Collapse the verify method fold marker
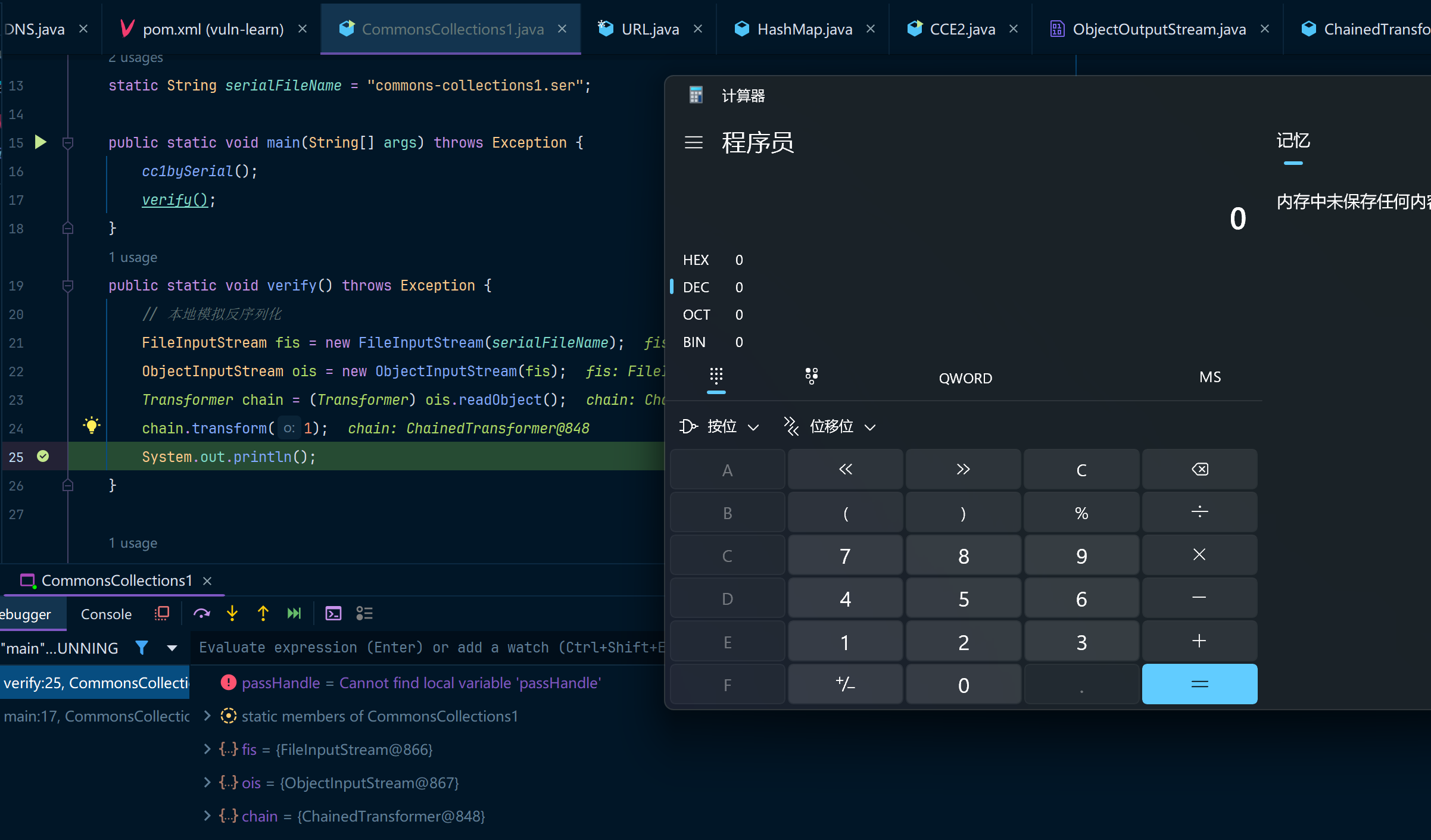This screenshot has height=840, width=1431. pos(68,286)
